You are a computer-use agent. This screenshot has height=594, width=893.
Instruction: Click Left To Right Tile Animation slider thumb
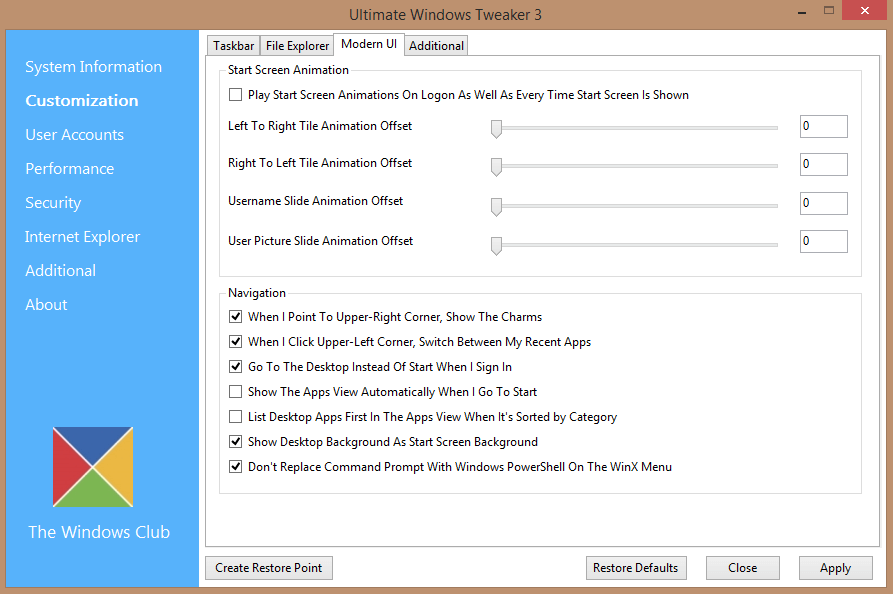pos(497,129)
